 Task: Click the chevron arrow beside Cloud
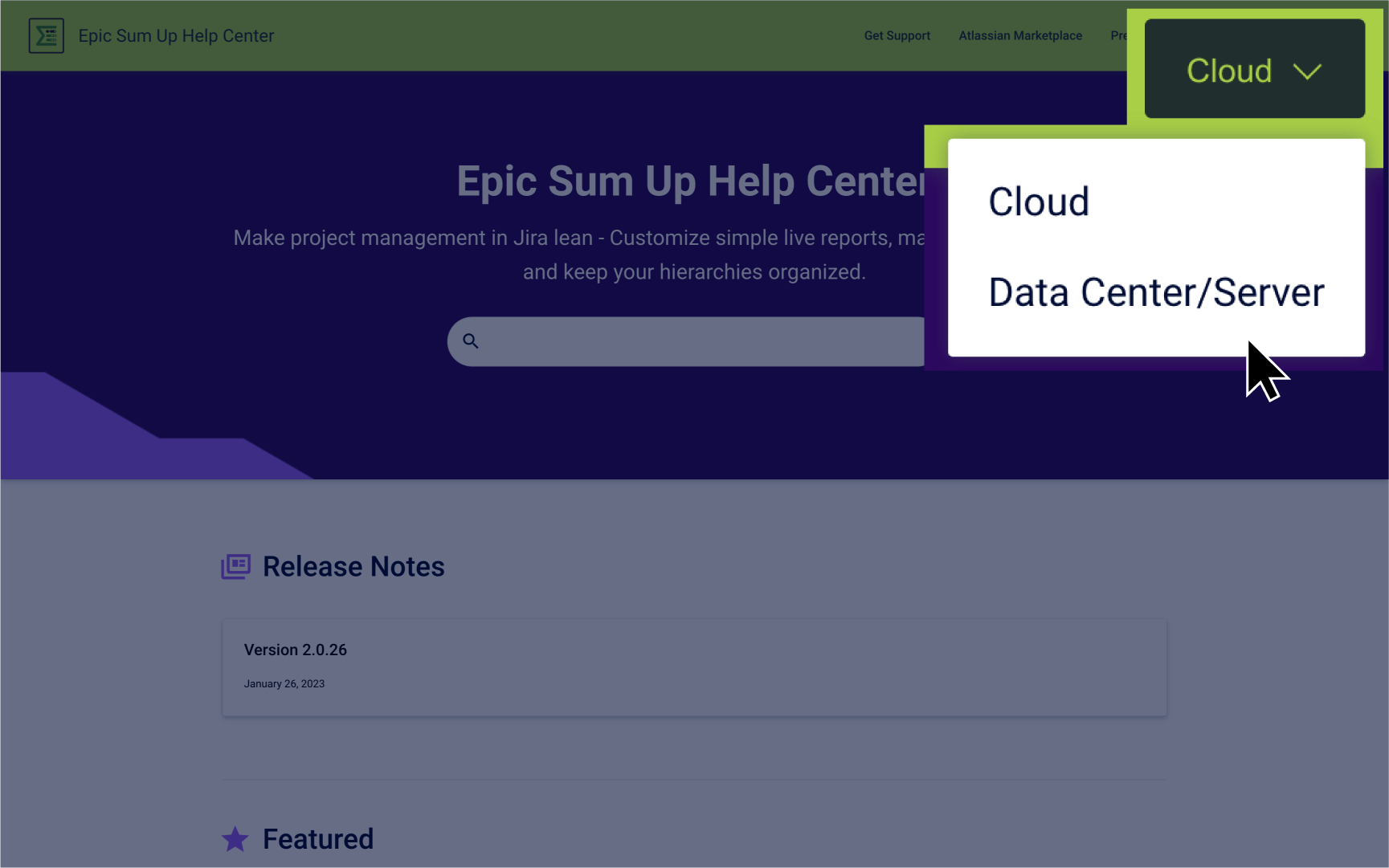pyautogui.click(x=1307, y=71)
